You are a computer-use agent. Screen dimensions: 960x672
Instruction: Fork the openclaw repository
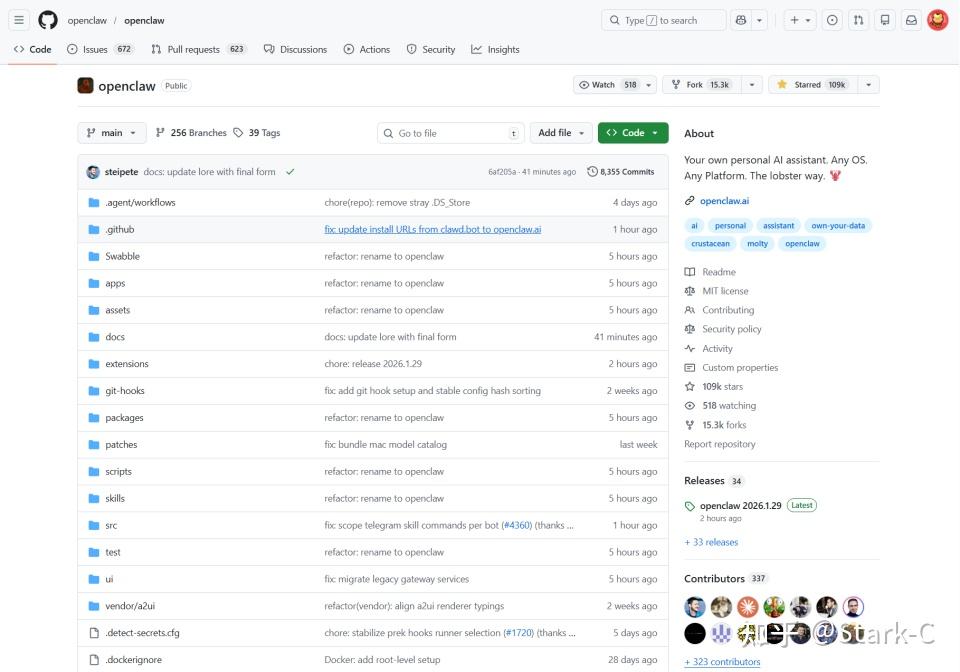pyautogui.click(x=702, y=84)
